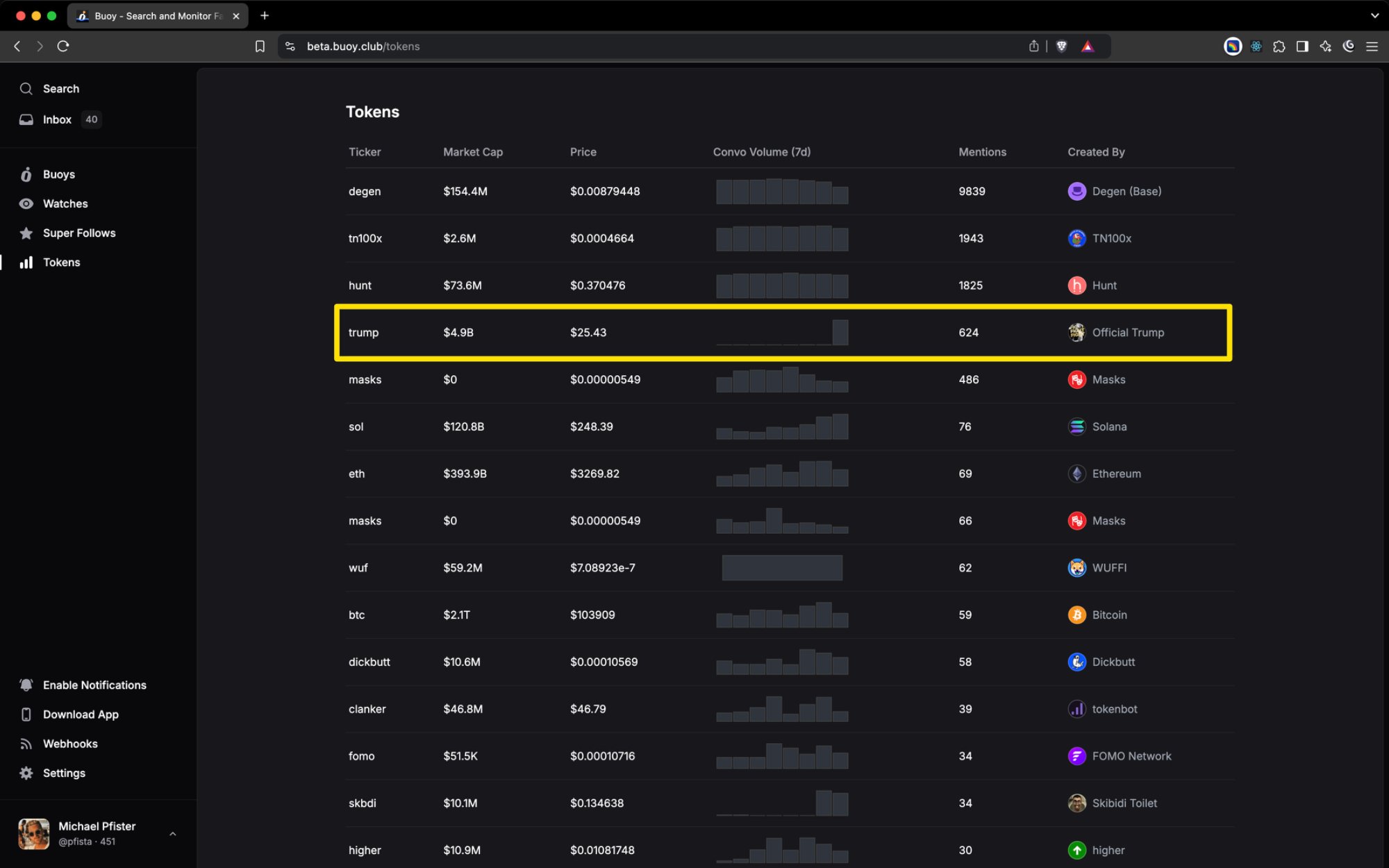The image size is (1389, 868).
Task: Expand the Michael Pfister account menu
Action: pyautogui.click(x=172, y=833)
